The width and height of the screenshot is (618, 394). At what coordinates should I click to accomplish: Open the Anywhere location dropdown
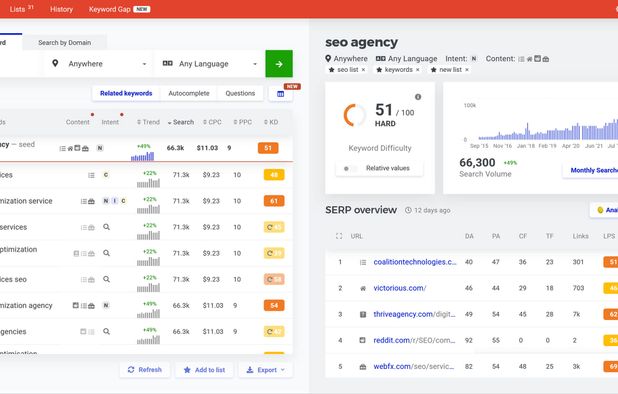coord(99,64)
